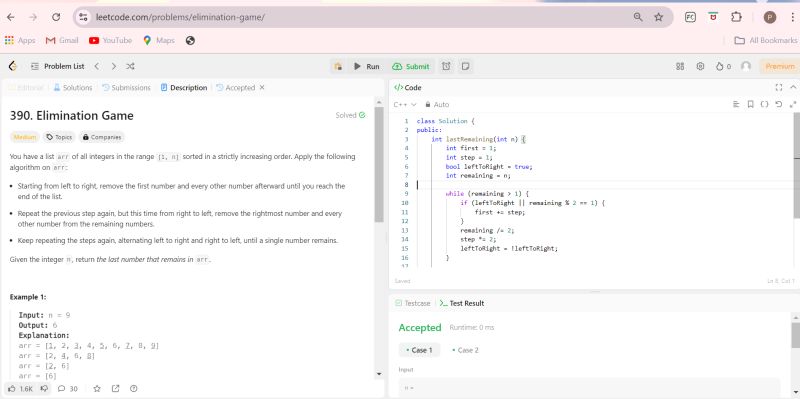This screenshot has height=399, width=800.
Task: Open the timer alarm clock icon
Action: 446,66
